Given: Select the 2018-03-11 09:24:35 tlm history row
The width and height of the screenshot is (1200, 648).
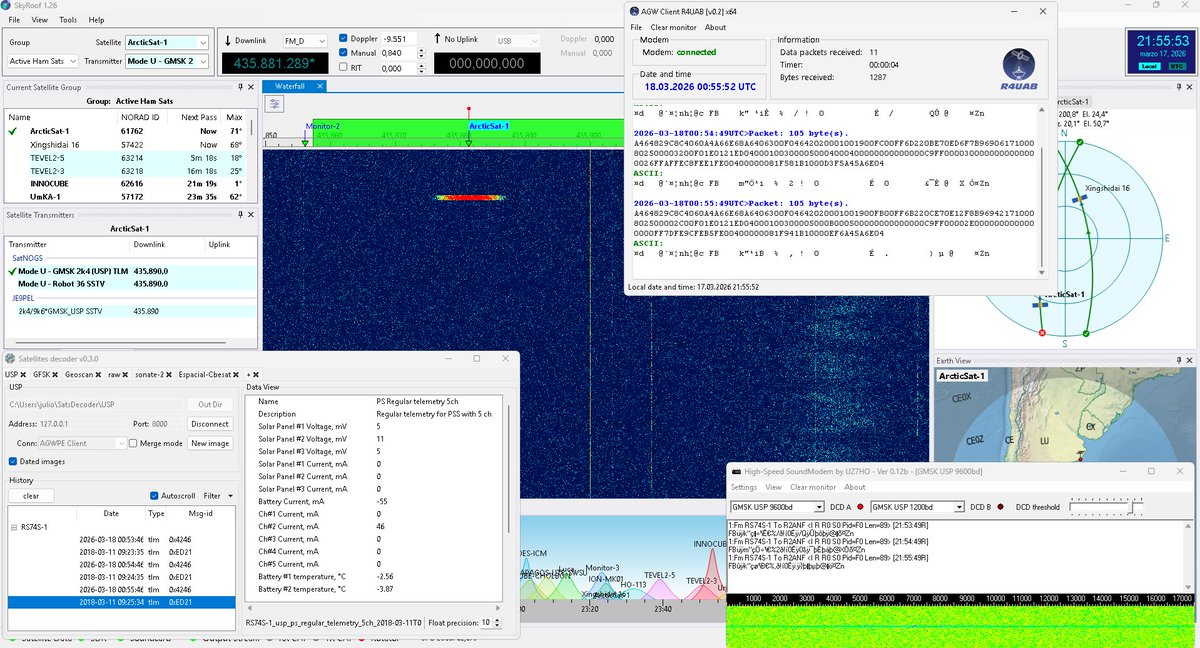Looking at the screenshot, I should (x=122, y=576).
